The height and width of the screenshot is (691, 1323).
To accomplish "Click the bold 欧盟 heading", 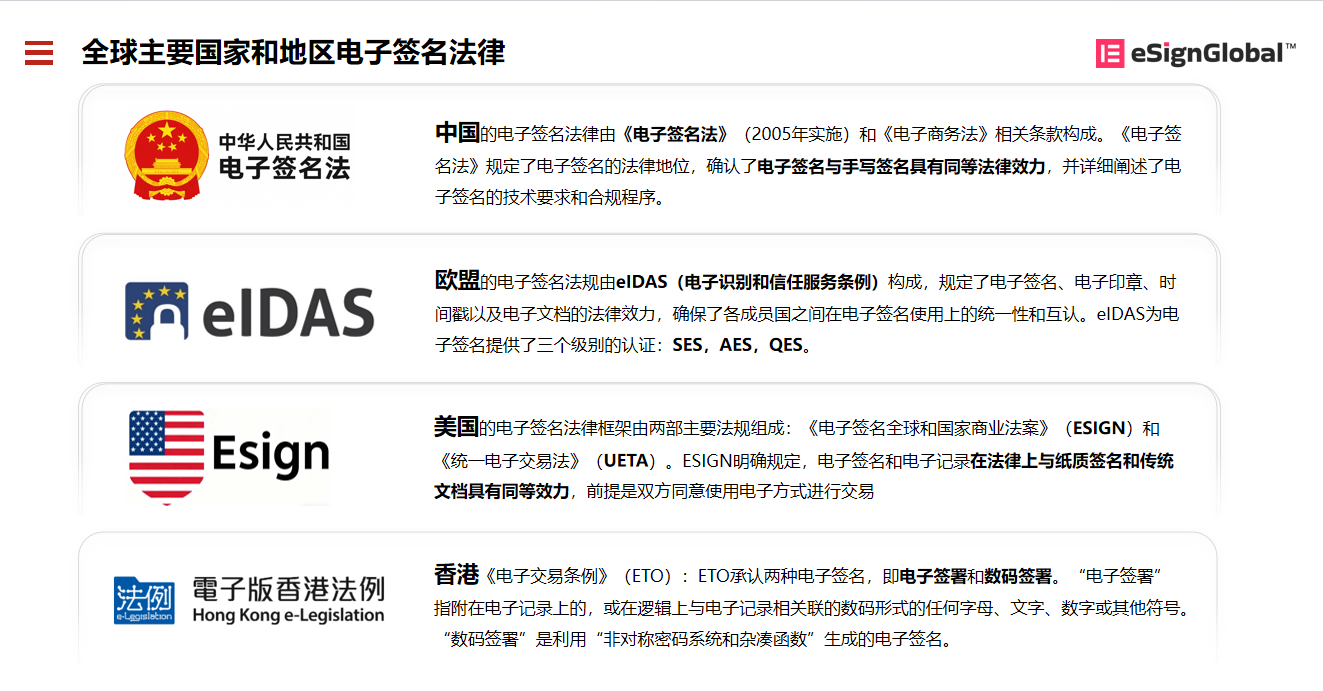I will pos(457,281).
